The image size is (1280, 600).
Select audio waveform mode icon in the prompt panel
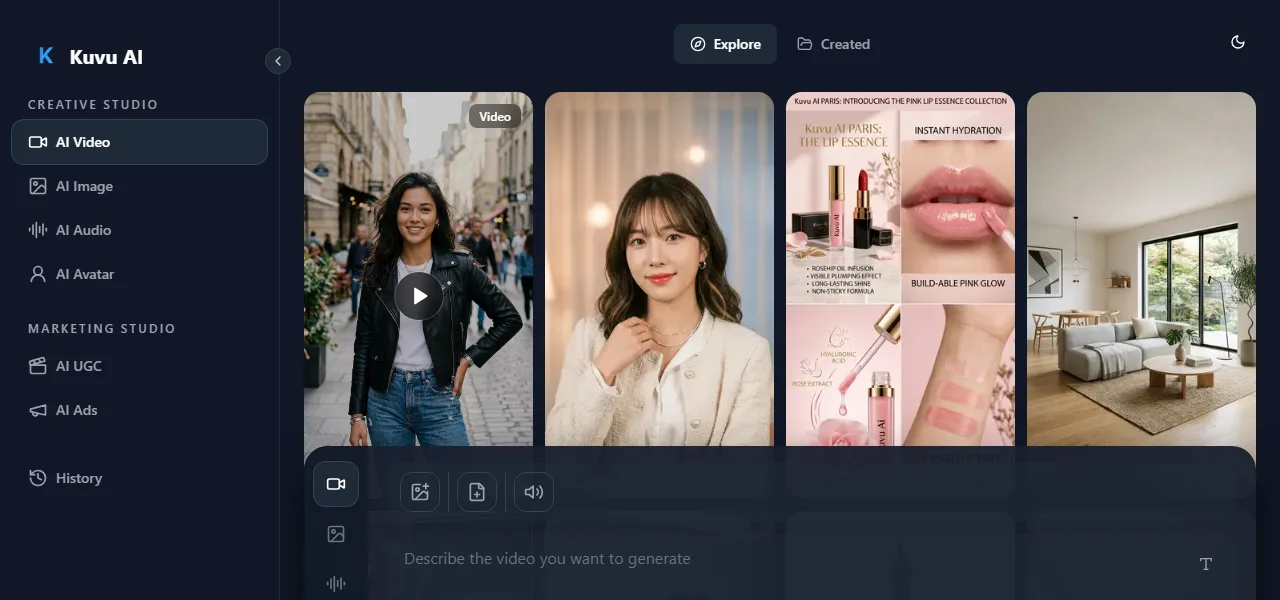tap(336, 584)
